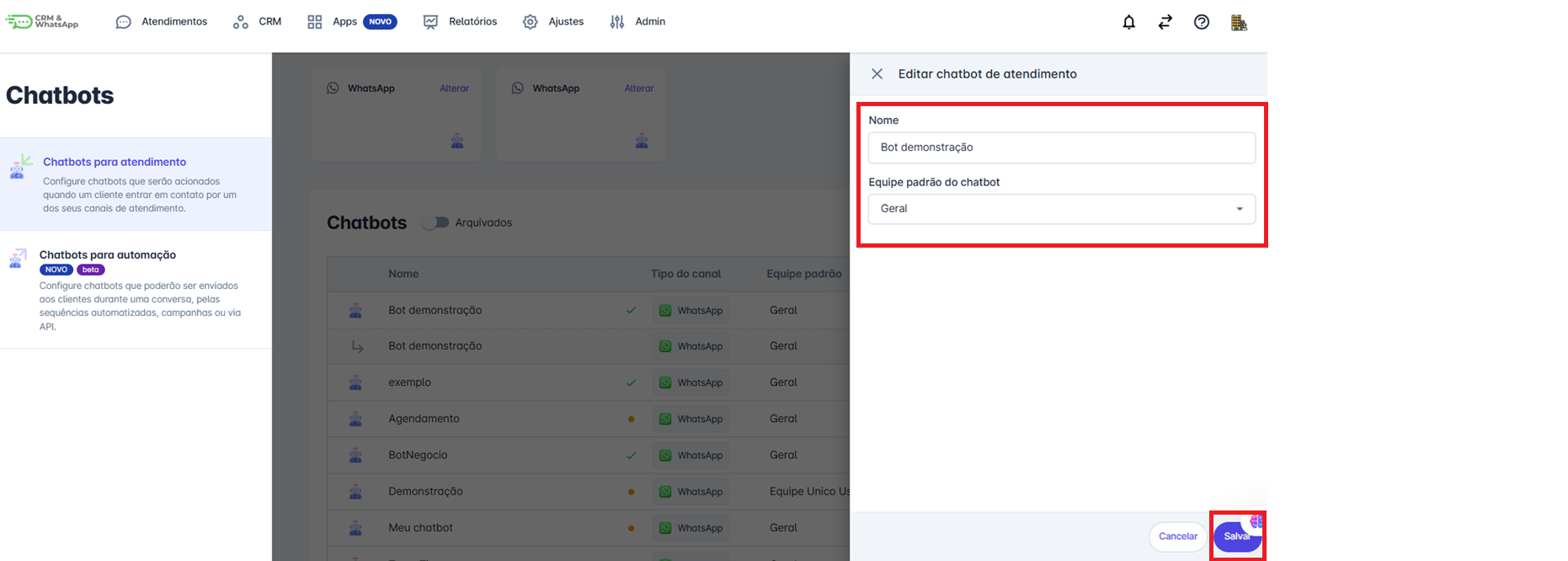Screen dimensions: 1568x561
Task: Click the robot icon beside exemplo row
Action: [x=355, y=382]
